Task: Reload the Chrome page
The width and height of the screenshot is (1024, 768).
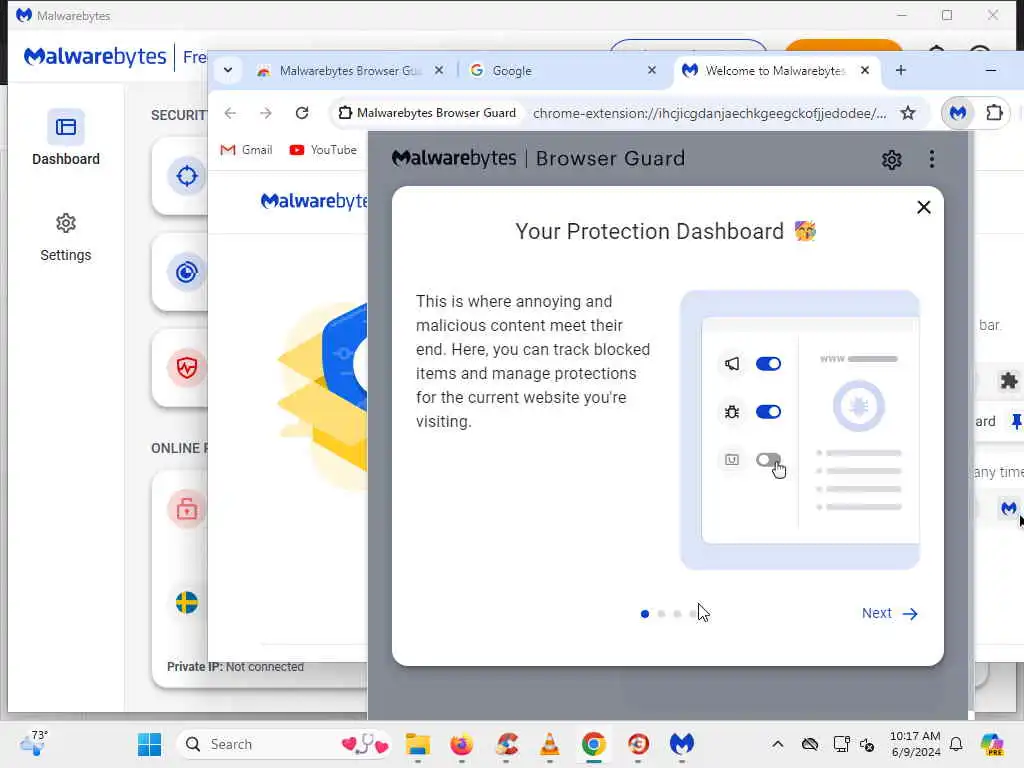Action: pyautogui.click(x=302, y=113)
